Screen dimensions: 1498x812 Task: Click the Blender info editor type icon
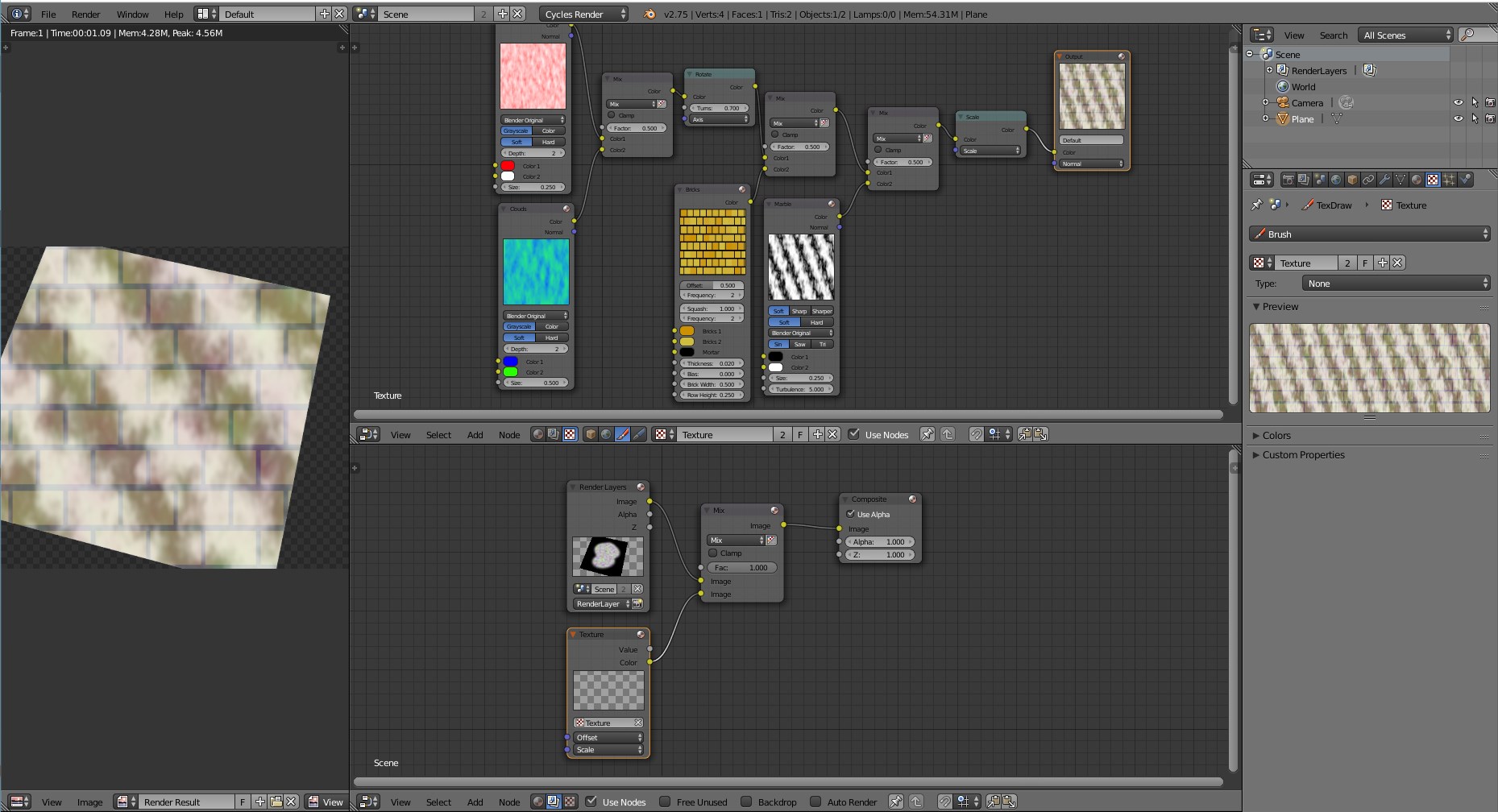pos(19,14)
